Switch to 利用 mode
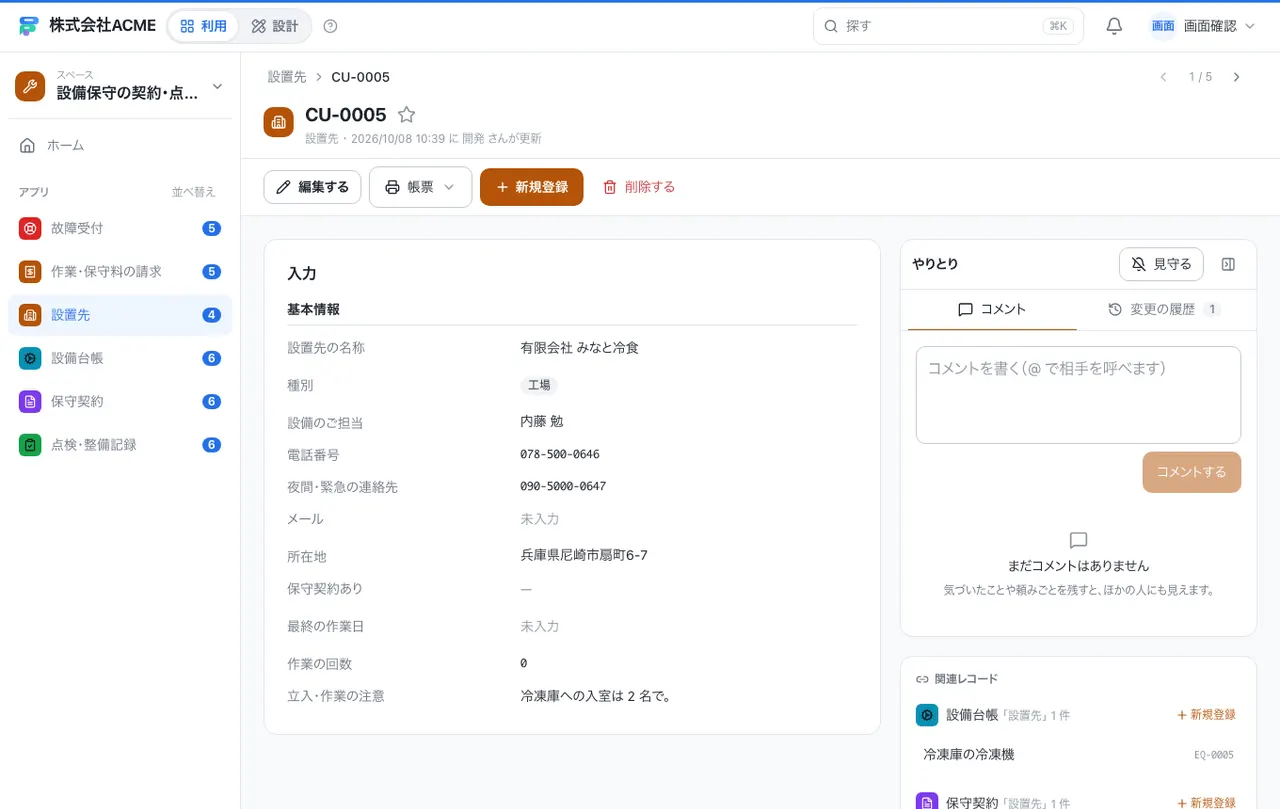Viewport: 1280px width, 809px height. pos(203,26)
